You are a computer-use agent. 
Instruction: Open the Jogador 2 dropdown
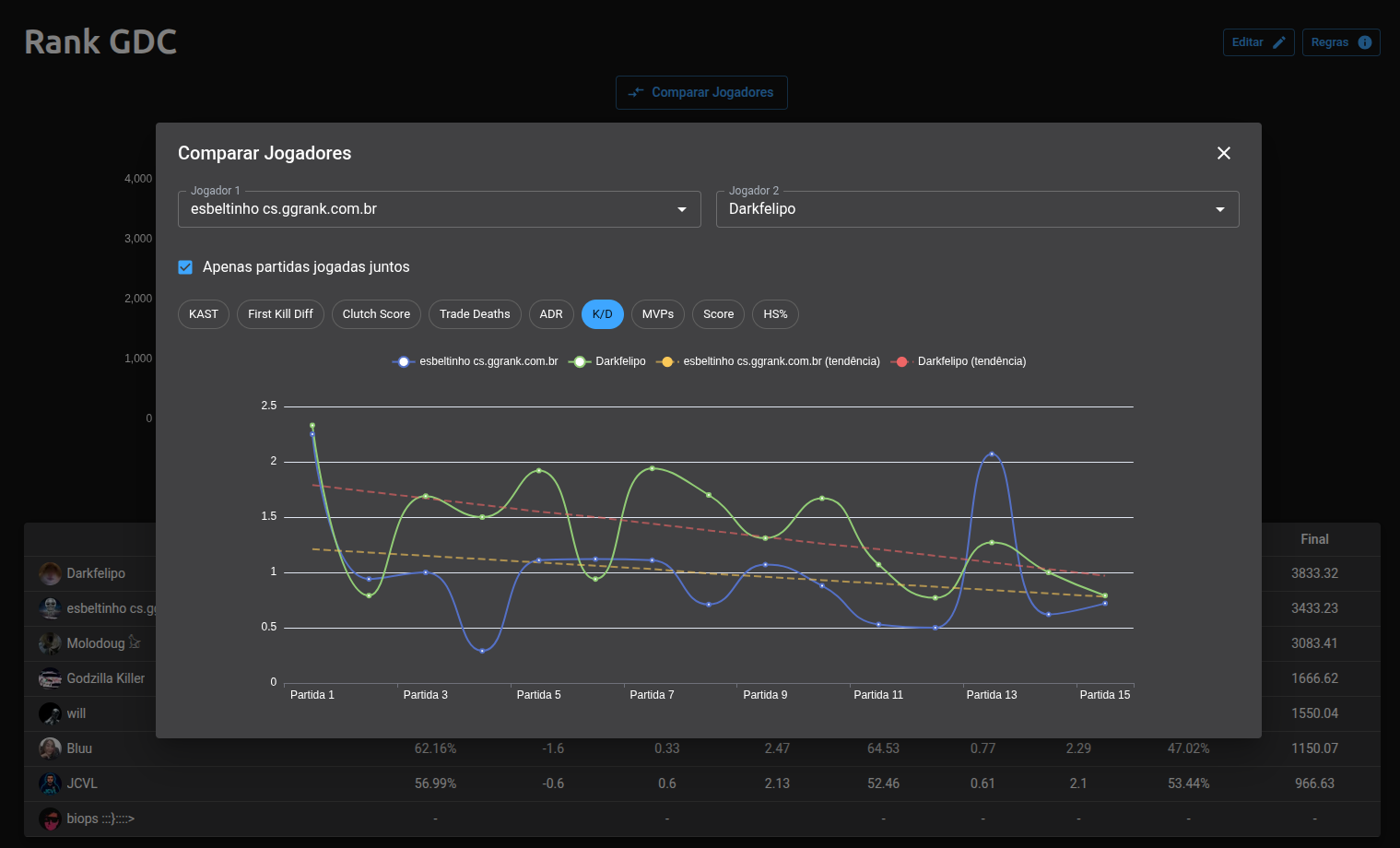click(x=977, y=209)
